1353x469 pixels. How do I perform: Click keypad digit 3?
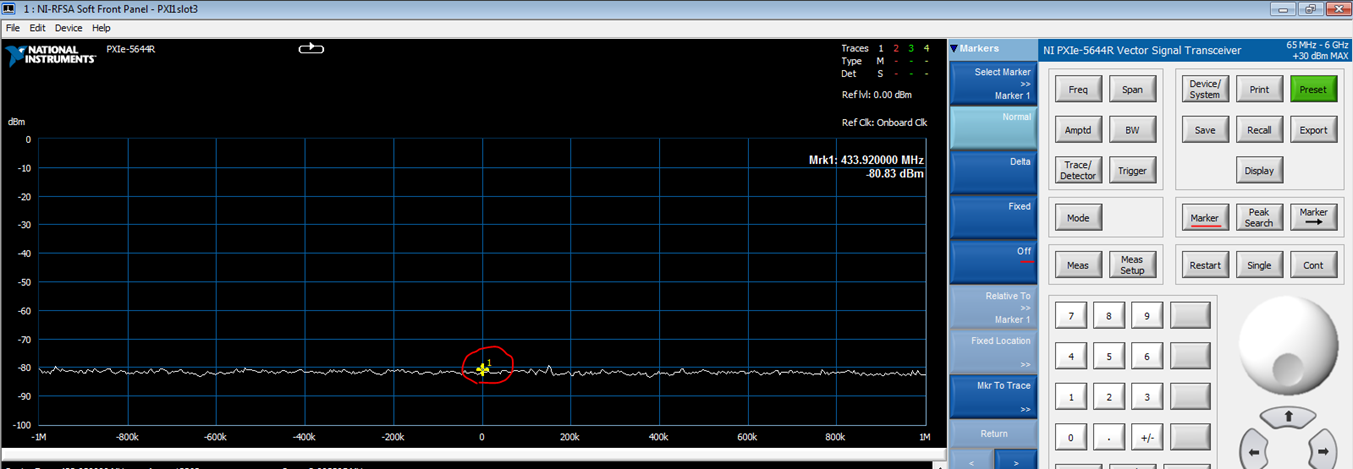pos(1146,397)
